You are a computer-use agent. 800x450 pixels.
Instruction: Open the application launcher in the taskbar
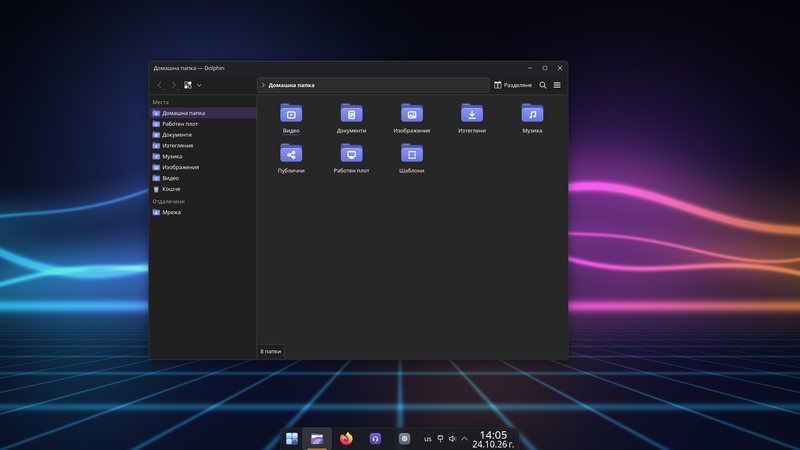pos(292,439)
